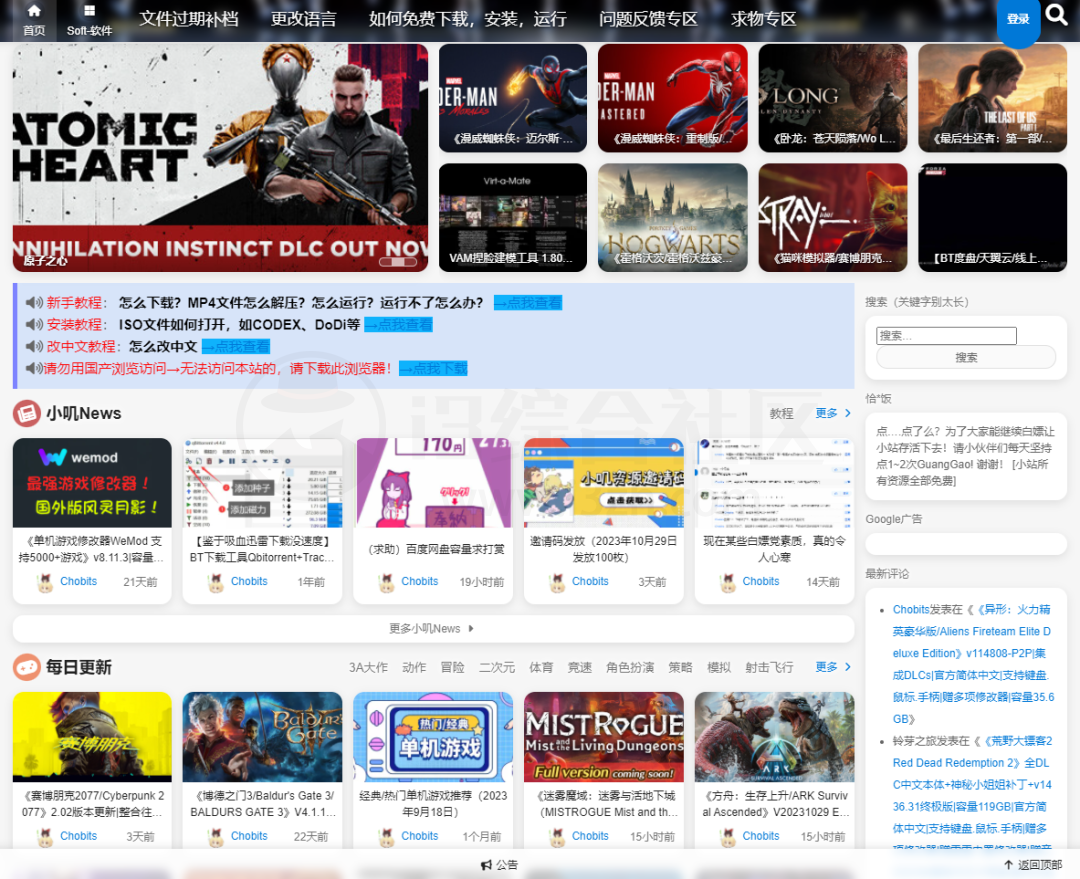Click the 小叽News section icon
The image size is (1080, 879).
26,413
